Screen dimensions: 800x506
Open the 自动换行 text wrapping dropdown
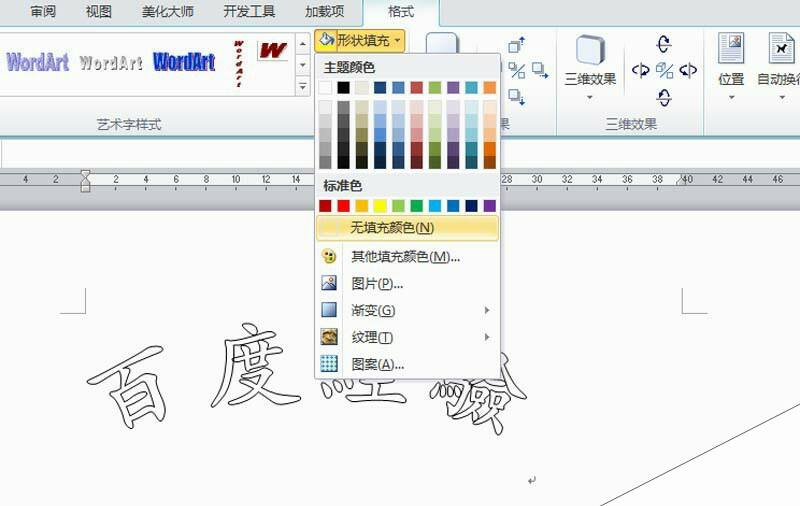[778, 66]
